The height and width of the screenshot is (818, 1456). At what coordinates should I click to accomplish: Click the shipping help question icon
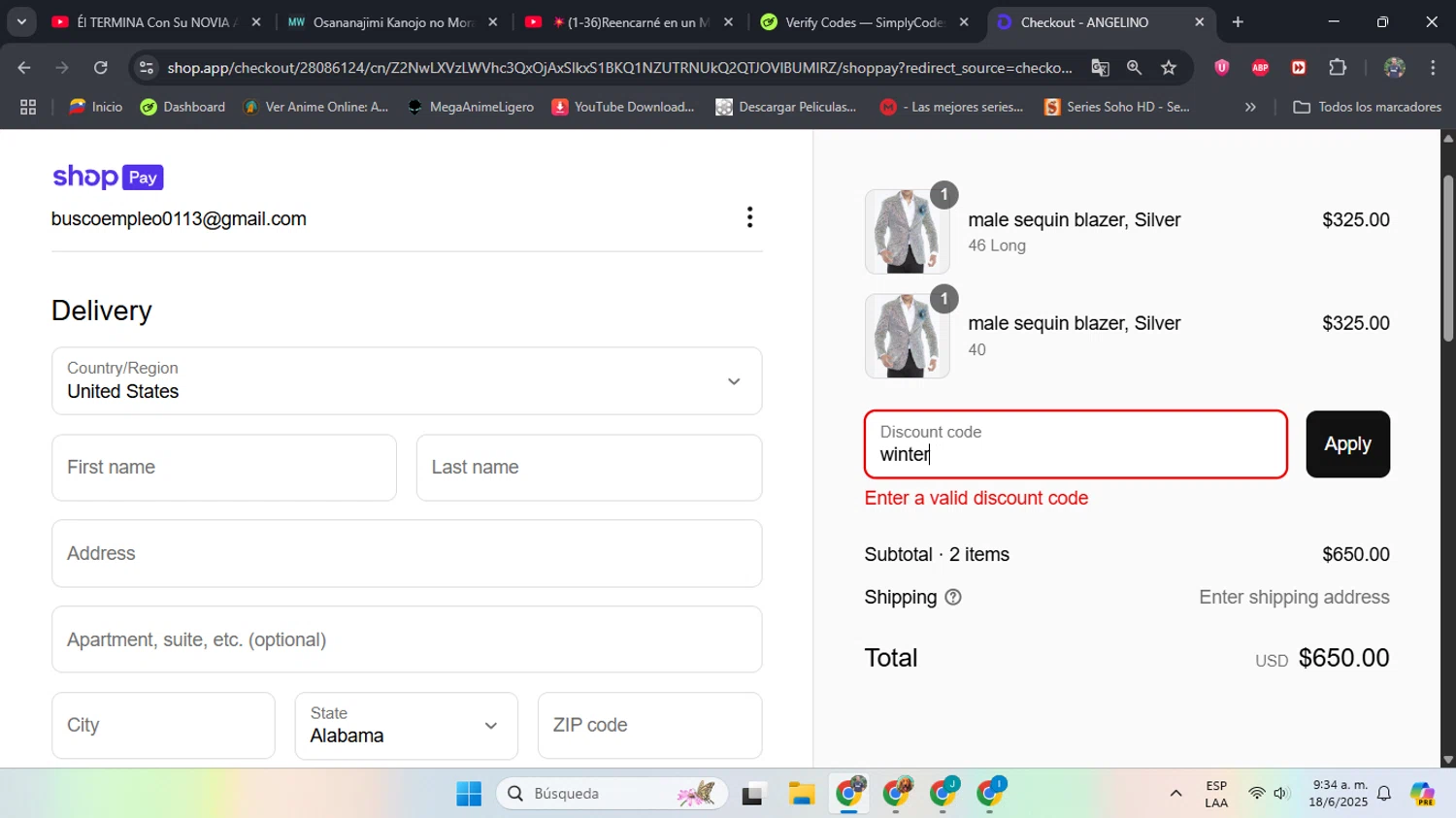[953, 598]
